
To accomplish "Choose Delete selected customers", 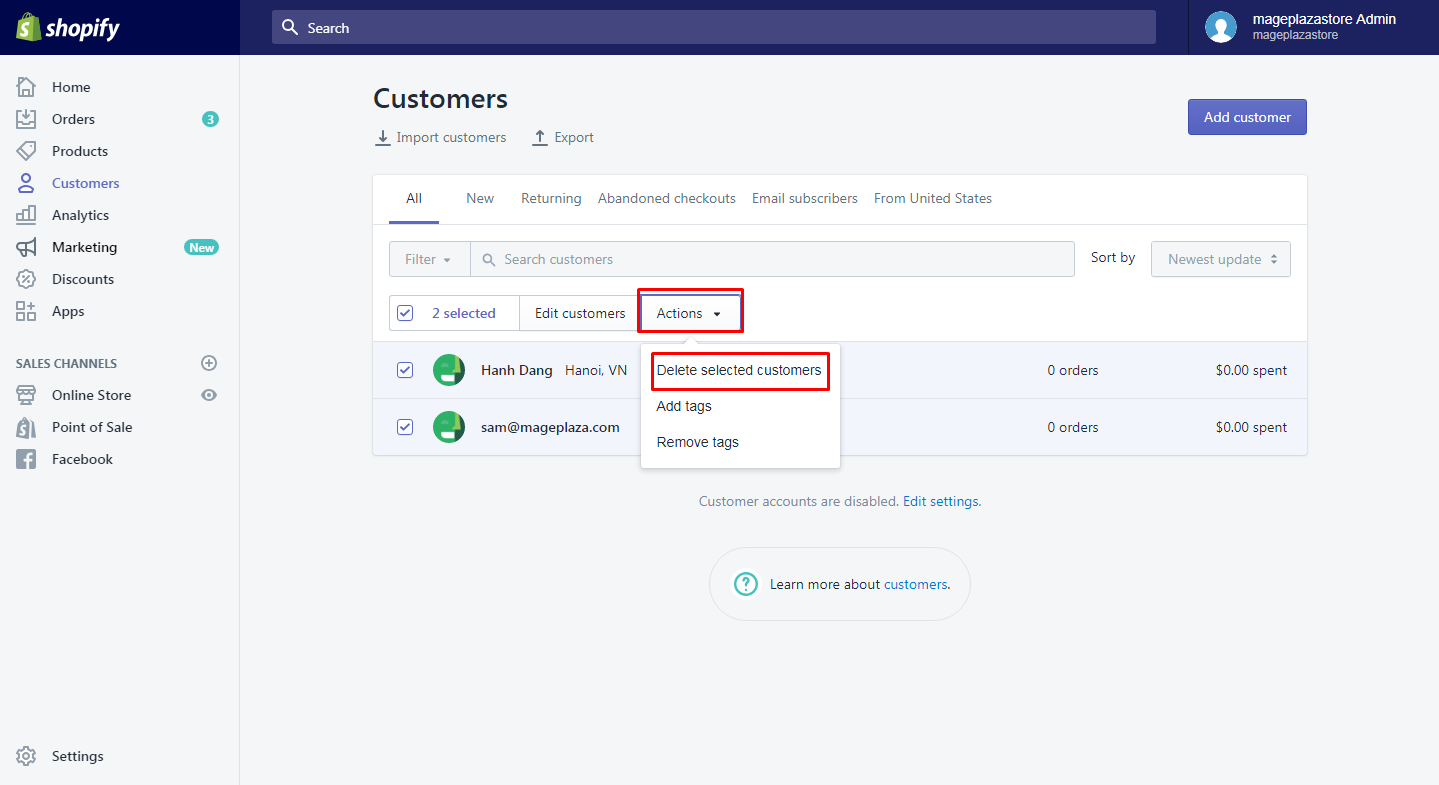I will coord(739,370).
